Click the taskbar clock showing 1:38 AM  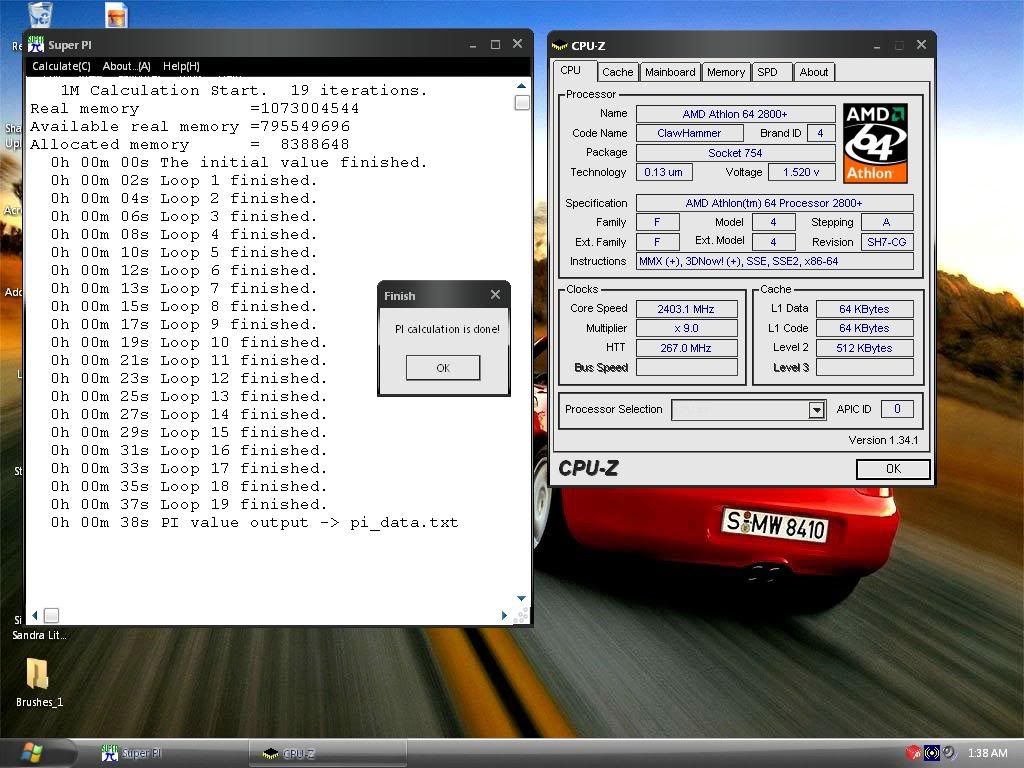[x=987, y=753]
